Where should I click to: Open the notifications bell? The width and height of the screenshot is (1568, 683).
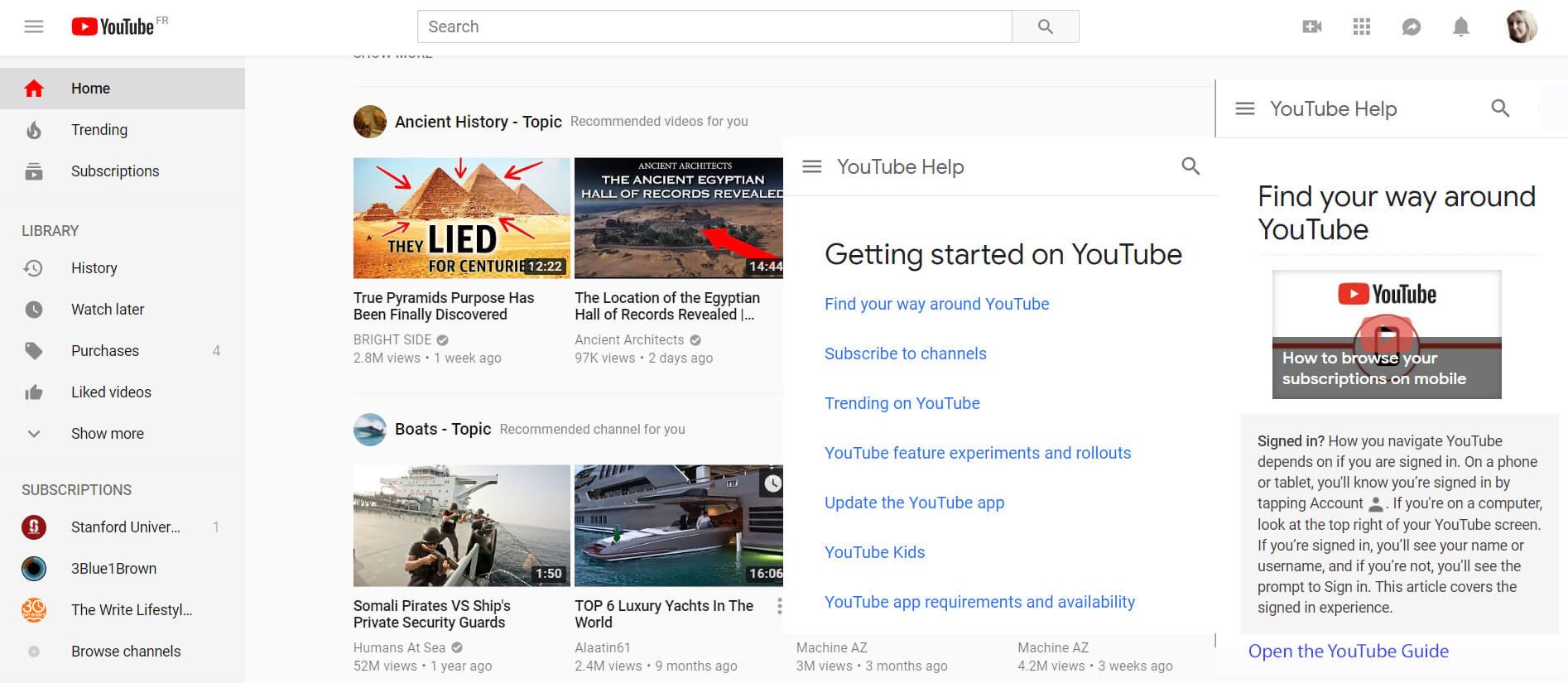(1460, 26)
